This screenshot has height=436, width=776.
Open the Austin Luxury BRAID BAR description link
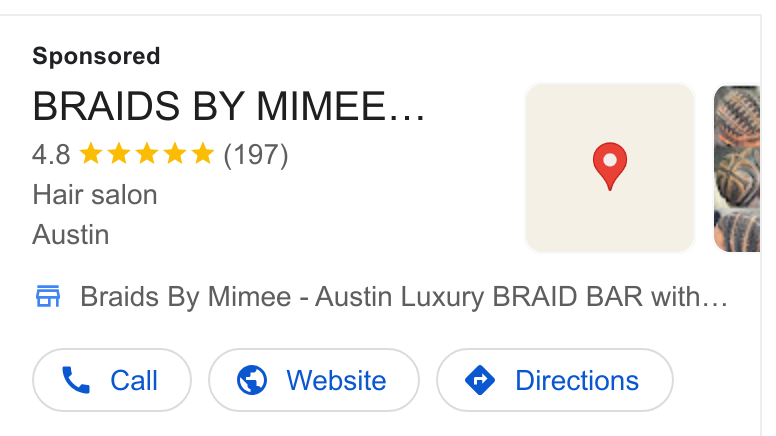click(404, 296)
